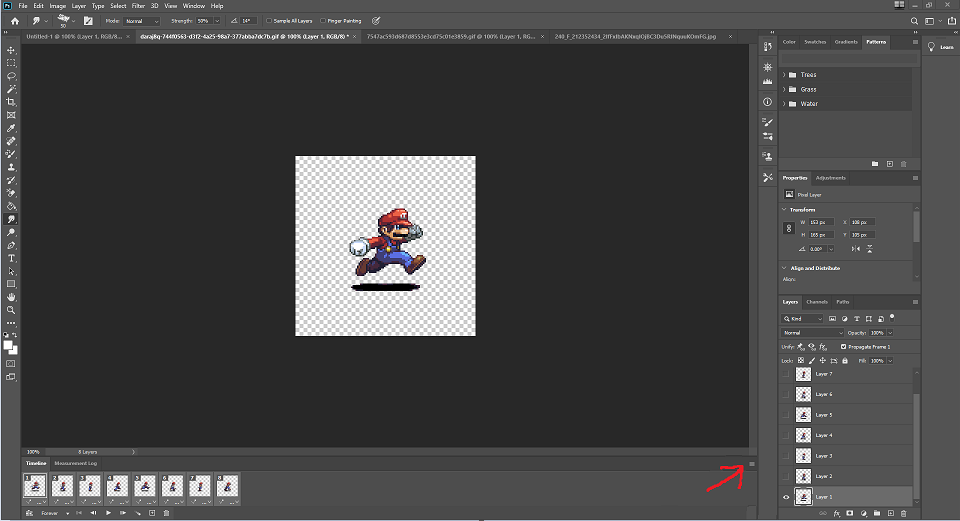Show Layer 7 visibility box
This screenshot has height=521, width=960.
(786, 374)
